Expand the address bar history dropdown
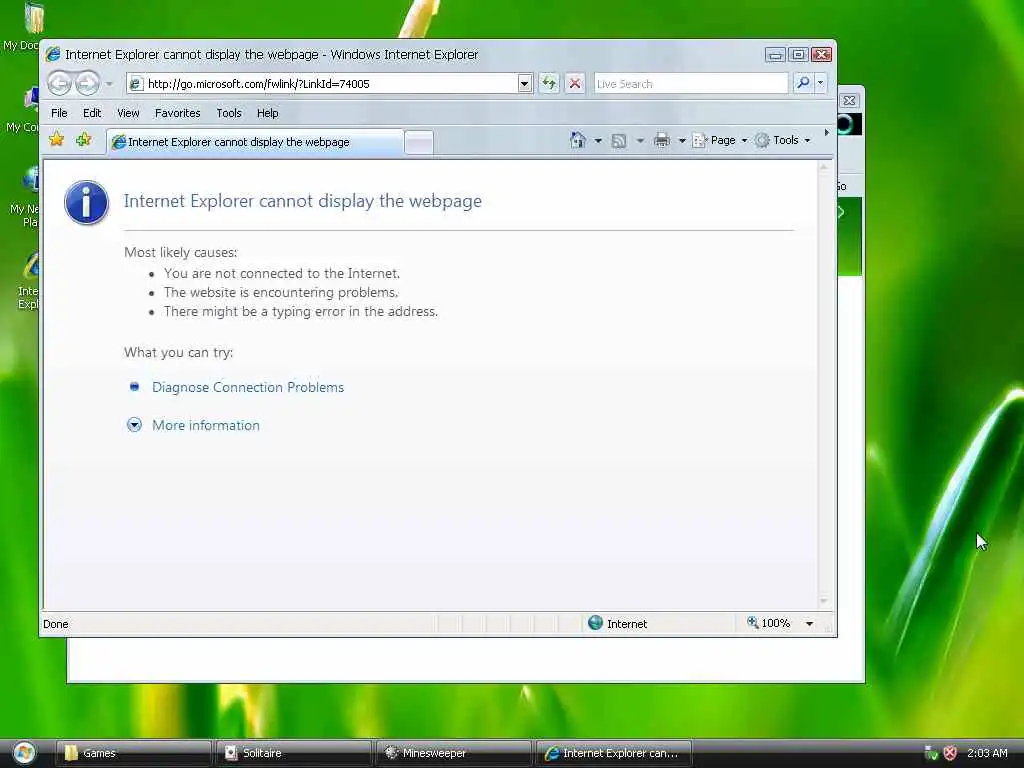This screenshot has height=768, width=1024. [524, 84]
